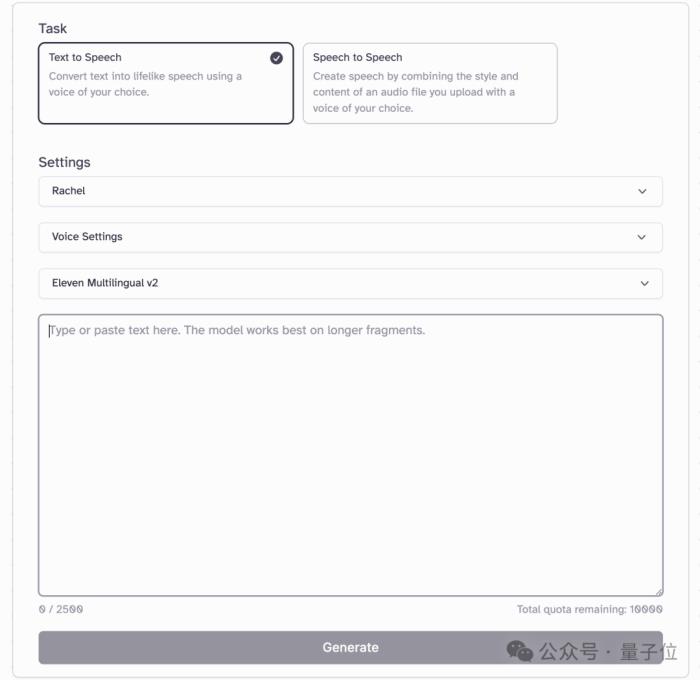Image resolution: width=700 pixels, height=680 pixels.
Task: Click the chevron arrow on Voice Settings row
Action: tap(642, 237)
